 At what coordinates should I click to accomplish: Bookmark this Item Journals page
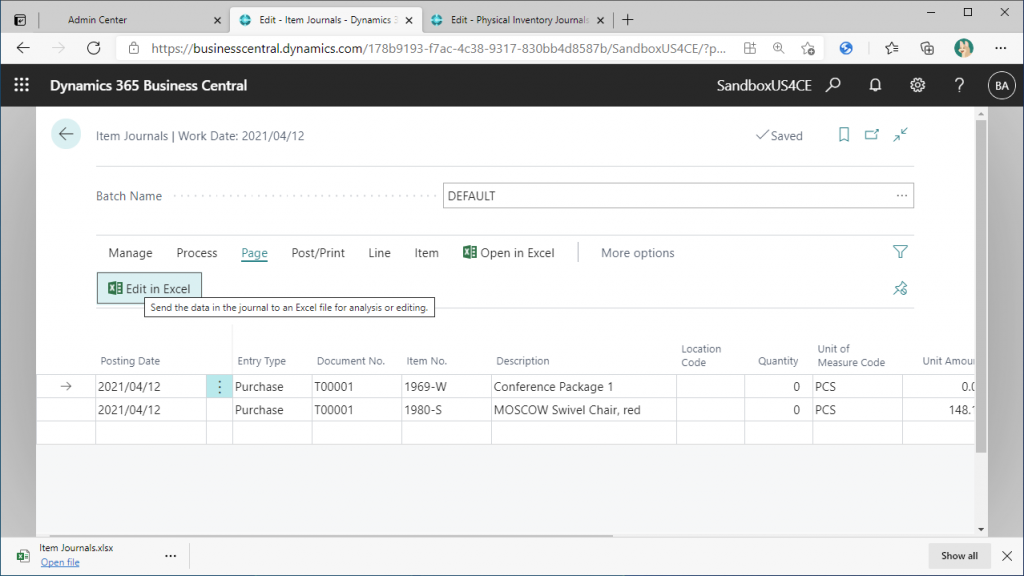coord(844,135)
